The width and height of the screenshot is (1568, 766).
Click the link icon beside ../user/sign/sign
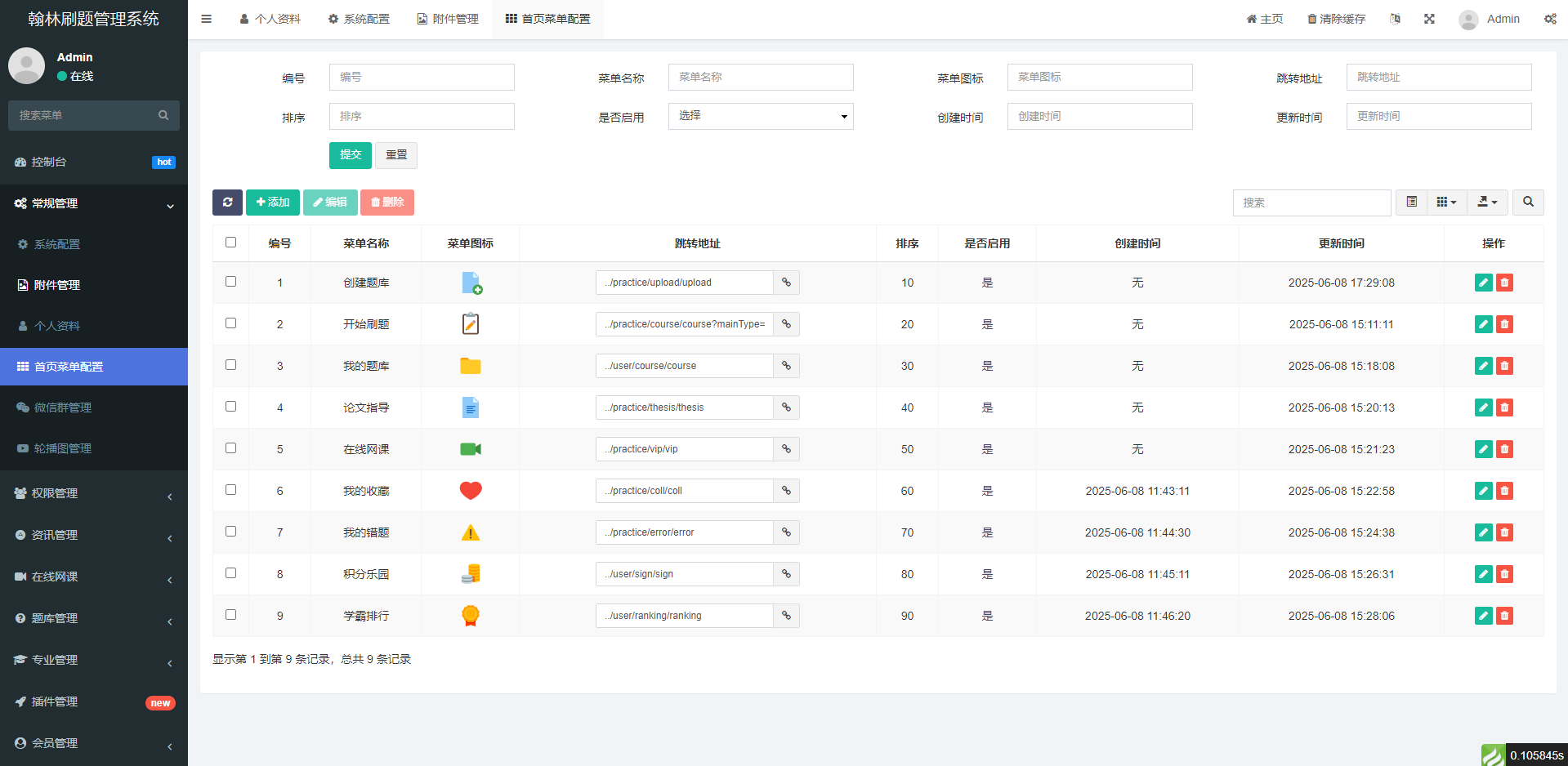click(x=786, y=574)
